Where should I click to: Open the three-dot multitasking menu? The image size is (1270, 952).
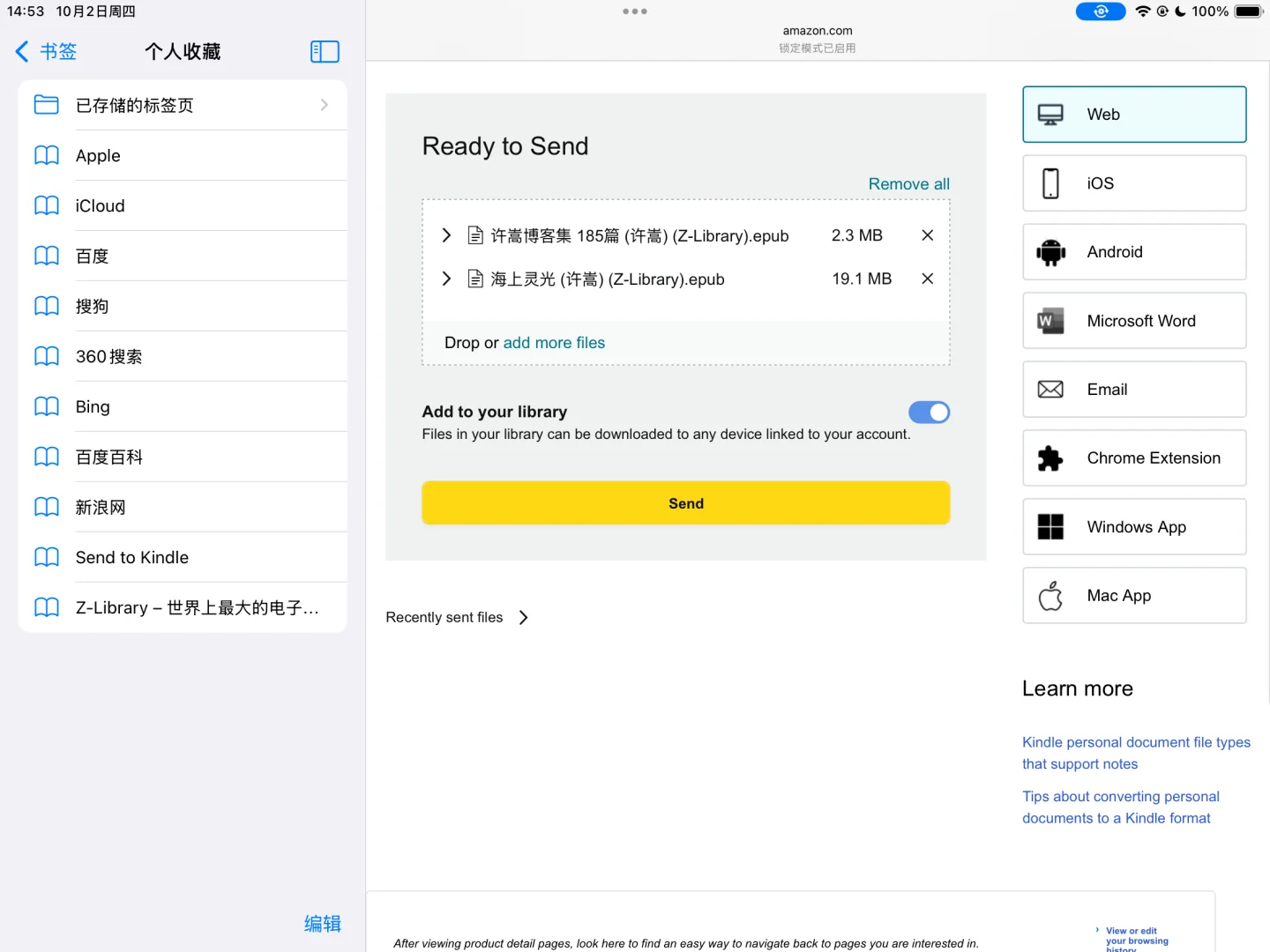(635, 11)
